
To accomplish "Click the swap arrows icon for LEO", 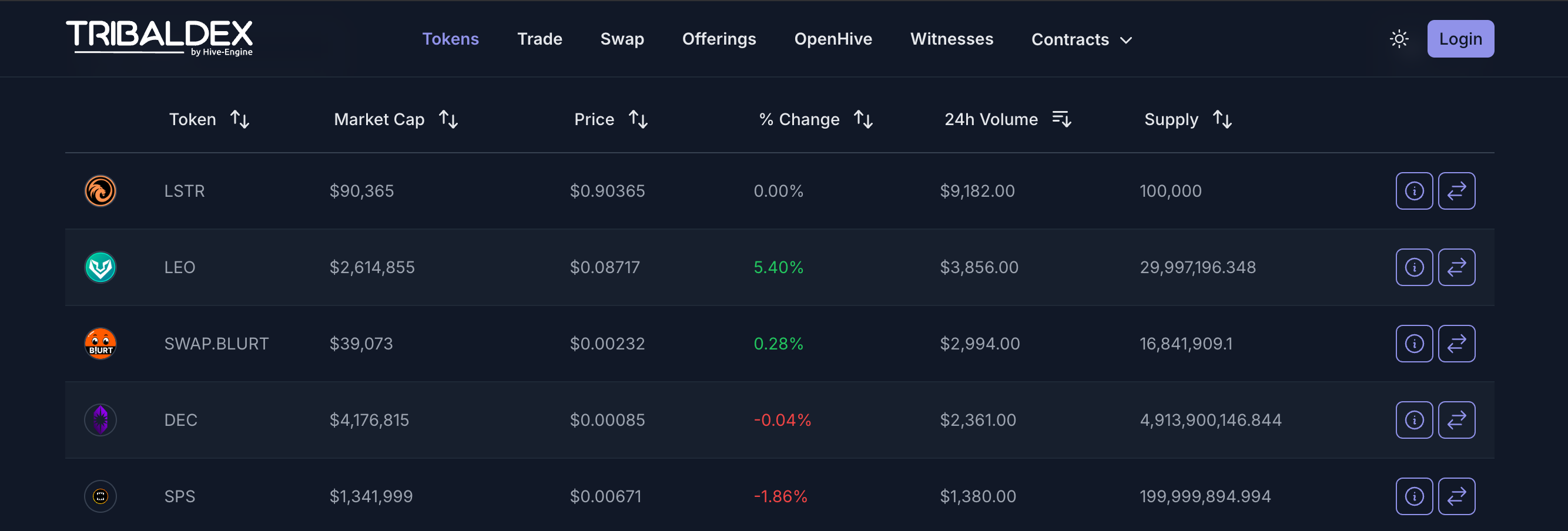I will pyautogui.click(x=1456, y=267).
